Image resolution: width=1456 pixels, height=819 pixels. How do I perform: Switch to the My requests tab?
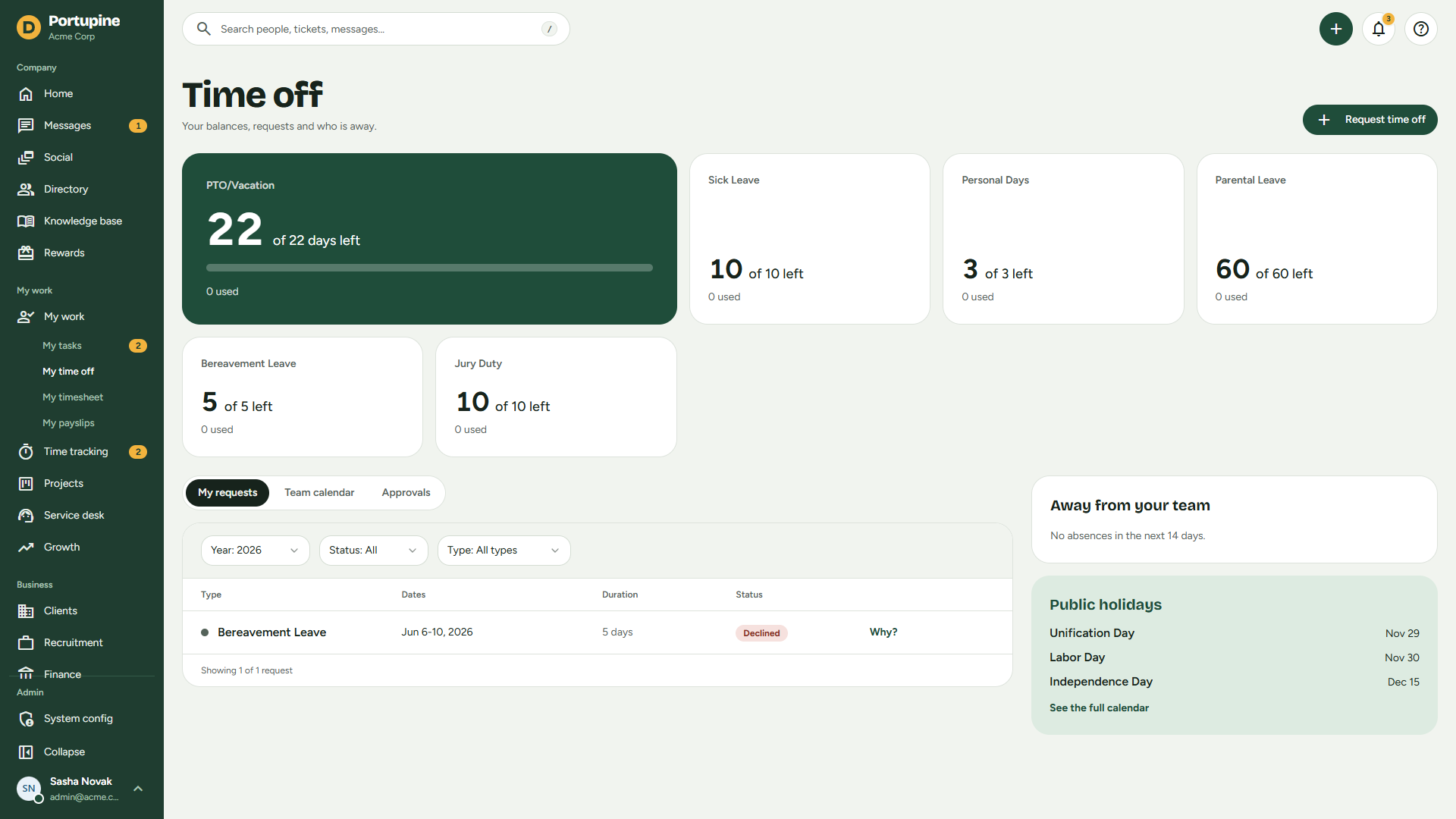227,493
